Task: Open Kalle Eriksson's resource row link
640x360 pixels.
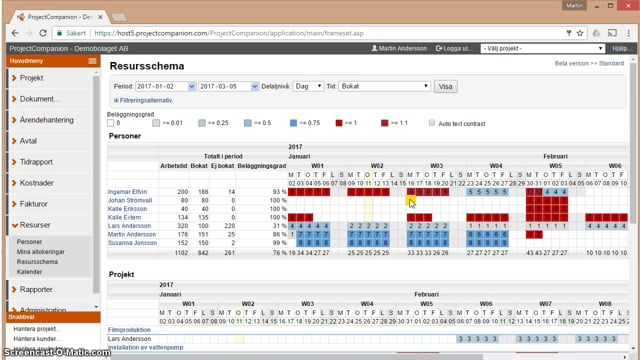Action: click(x=127, y=209)
